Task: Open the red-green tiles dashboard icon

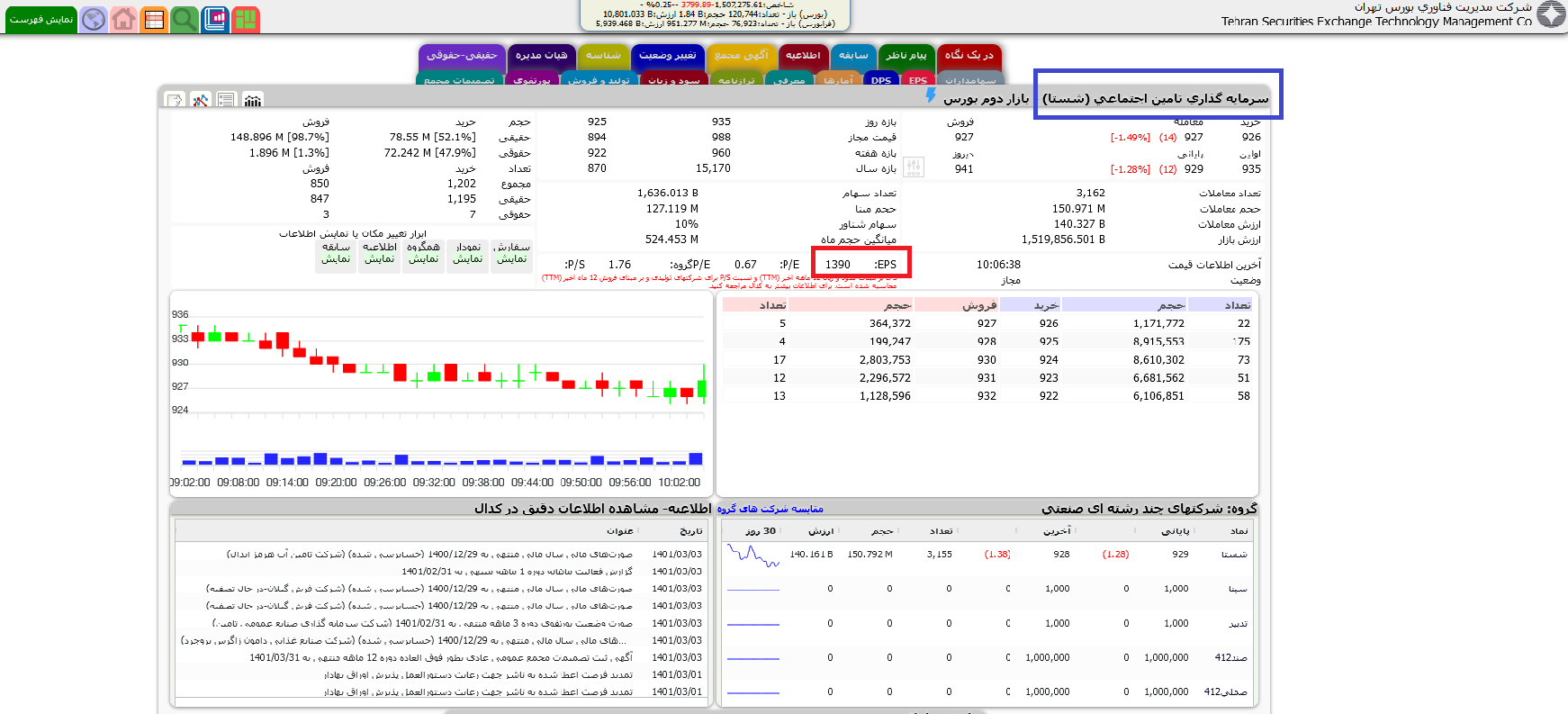Action: (246, 19)
